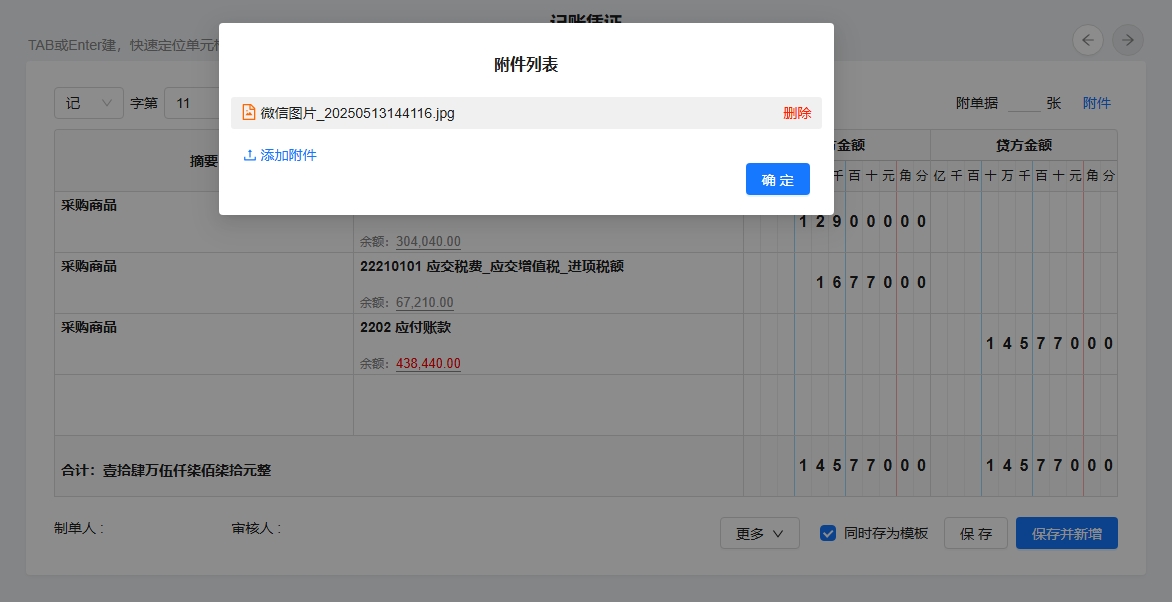Expand the 更多 dropdown button
Screen dimensions: 1172x602
click(x=759, y=533)
